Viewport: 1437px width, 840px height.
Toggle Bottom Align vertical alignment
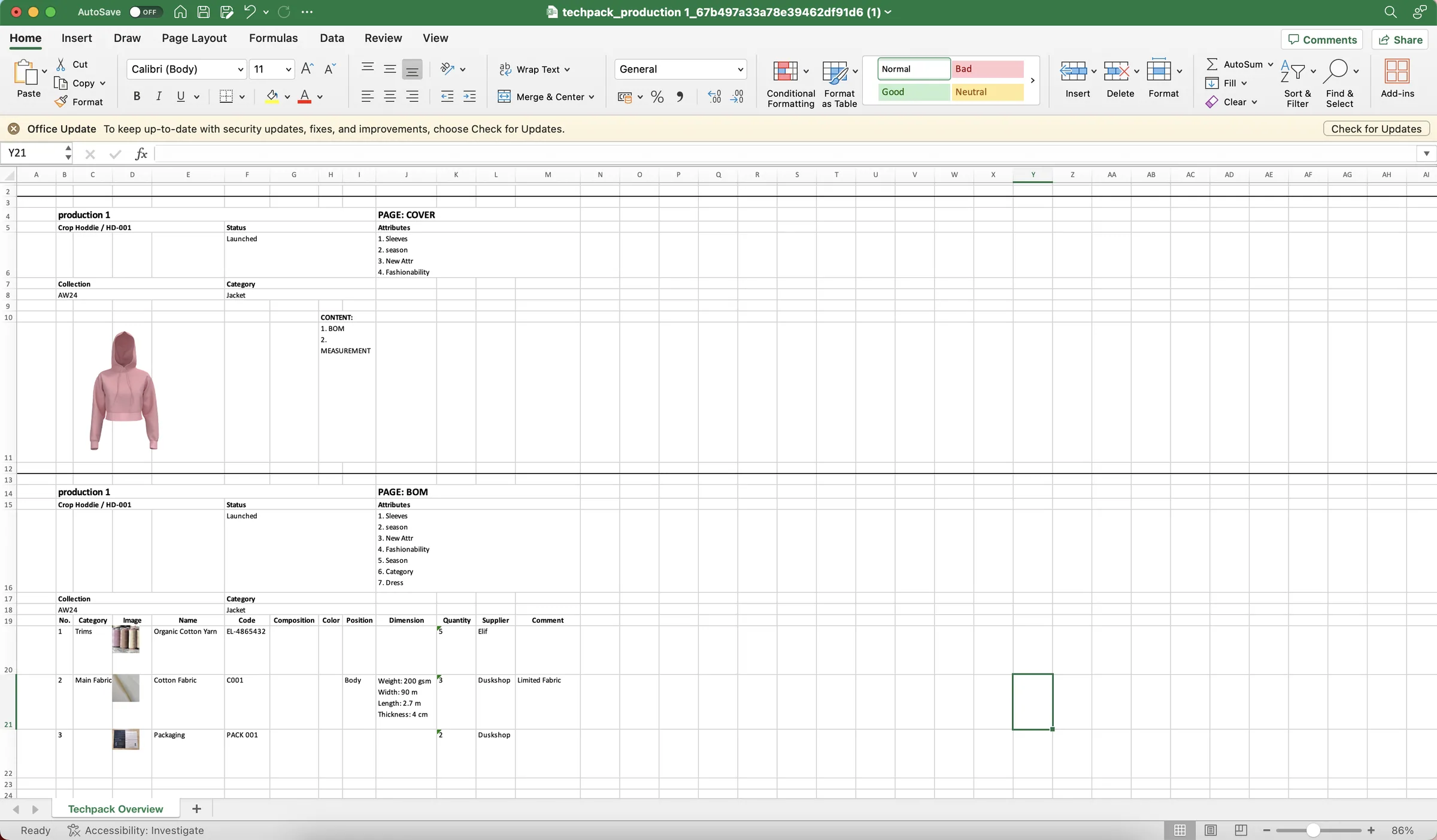click(412, 69)
